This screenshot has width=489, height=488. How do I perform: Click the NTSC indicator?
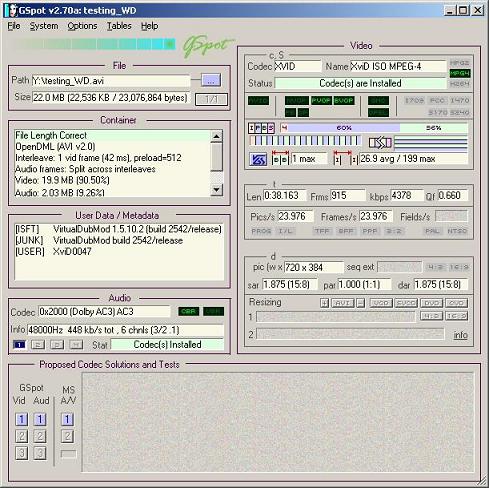pos(457,231)
